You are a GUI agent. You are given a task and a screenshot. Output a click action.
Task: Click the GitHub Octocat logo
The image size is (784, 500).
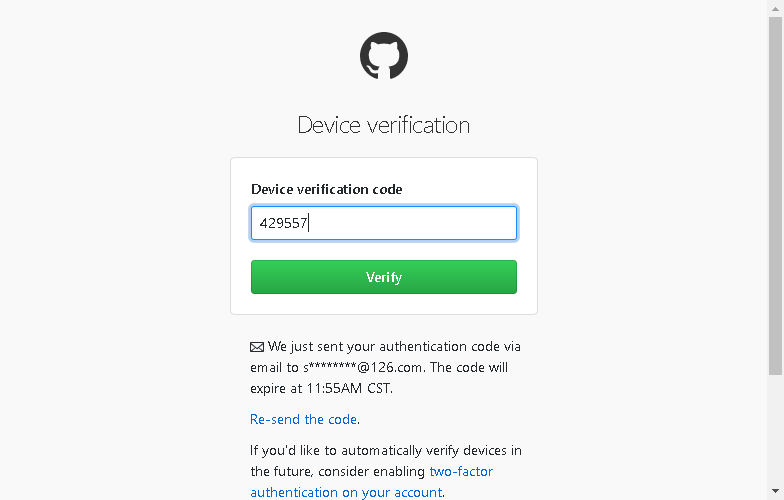(x=384, y=56)
